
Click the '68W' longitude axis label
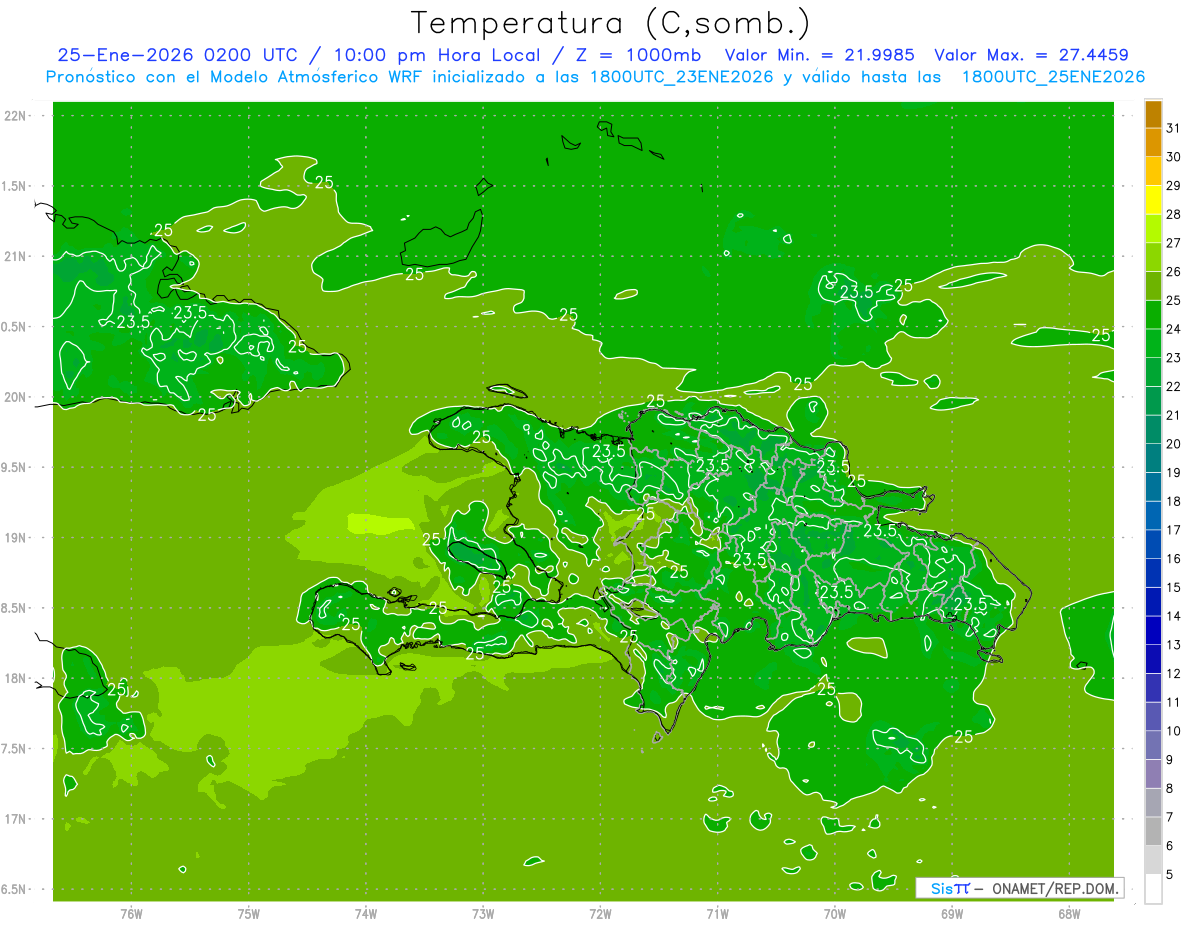point(1069,913)
